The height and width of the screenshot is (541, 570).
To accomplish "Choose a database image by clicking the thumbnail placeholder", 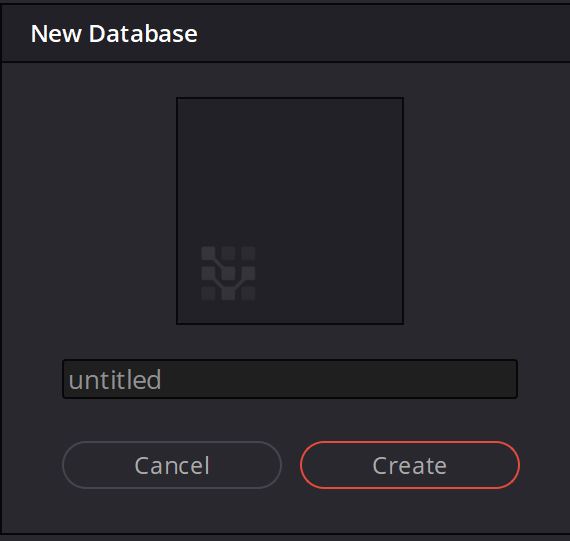I will pyautogui.click(x=290, y=211).
